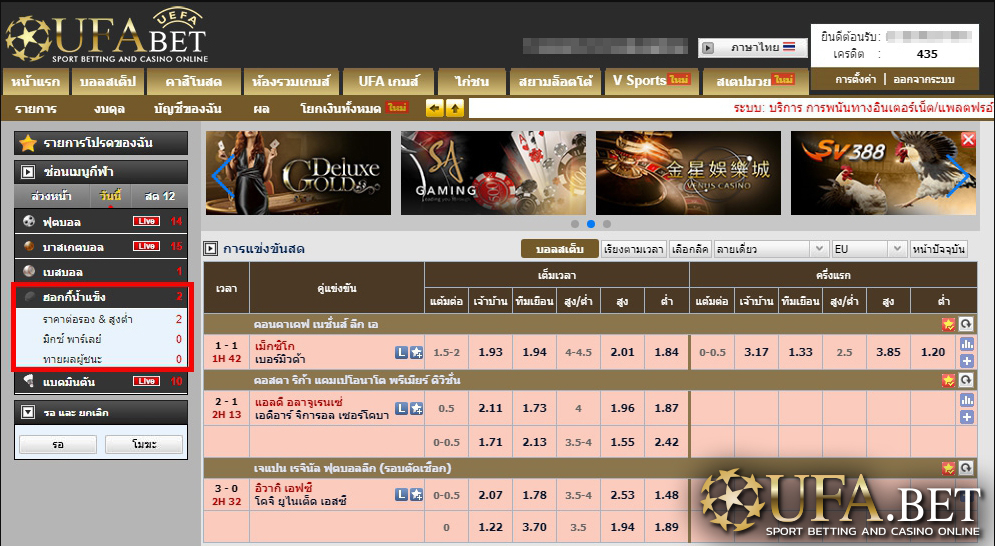Image resolution: width=995 pixels, height=546 pixels.
Task: Click the yellow left arrow ticker button
Action: pos(435,109)
